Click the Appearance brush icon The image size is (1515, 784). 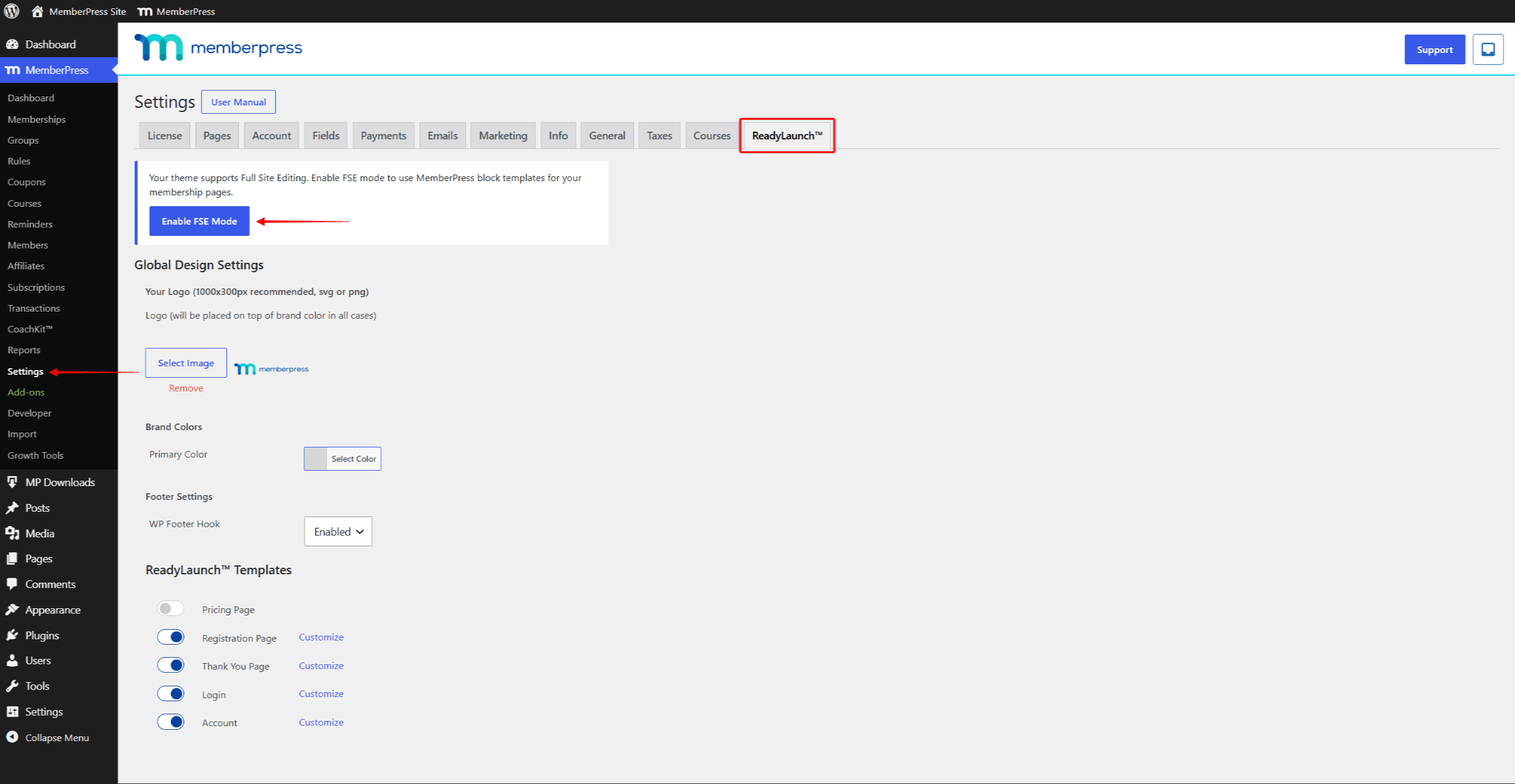[x=13, y=609]
